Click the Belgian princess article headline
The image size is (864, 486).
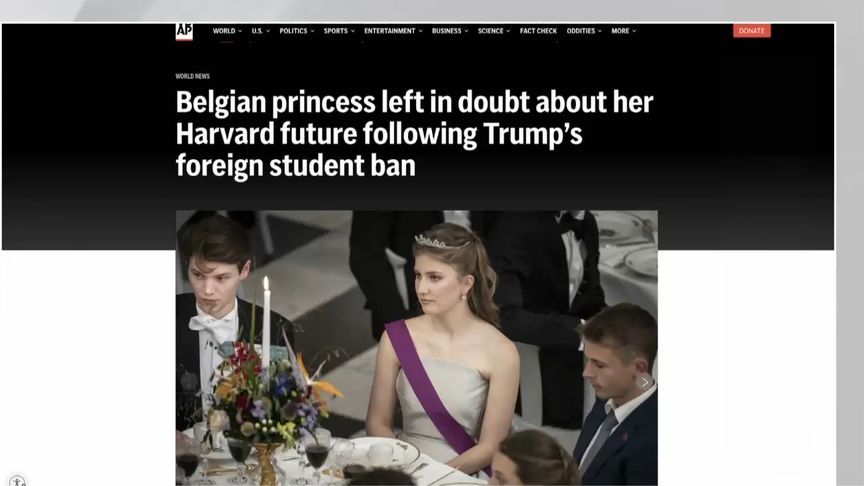pos(414,134)
